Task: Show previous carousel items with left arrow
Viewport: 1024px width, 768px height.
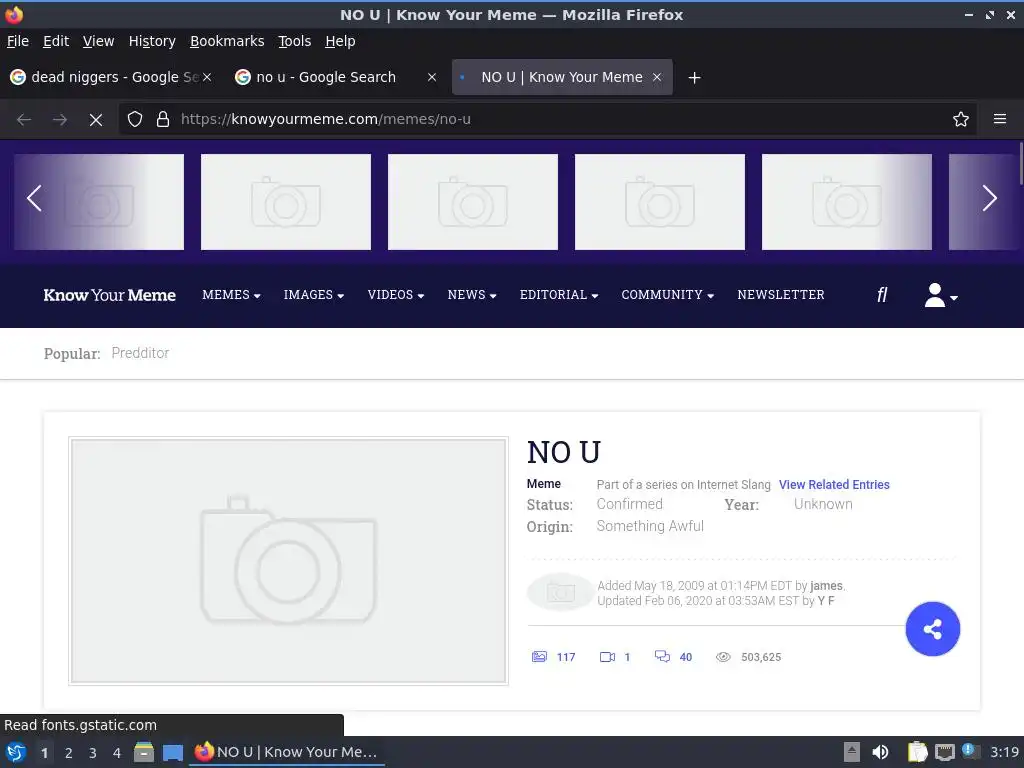Action: pyautogui.click(x=34, y=199)
